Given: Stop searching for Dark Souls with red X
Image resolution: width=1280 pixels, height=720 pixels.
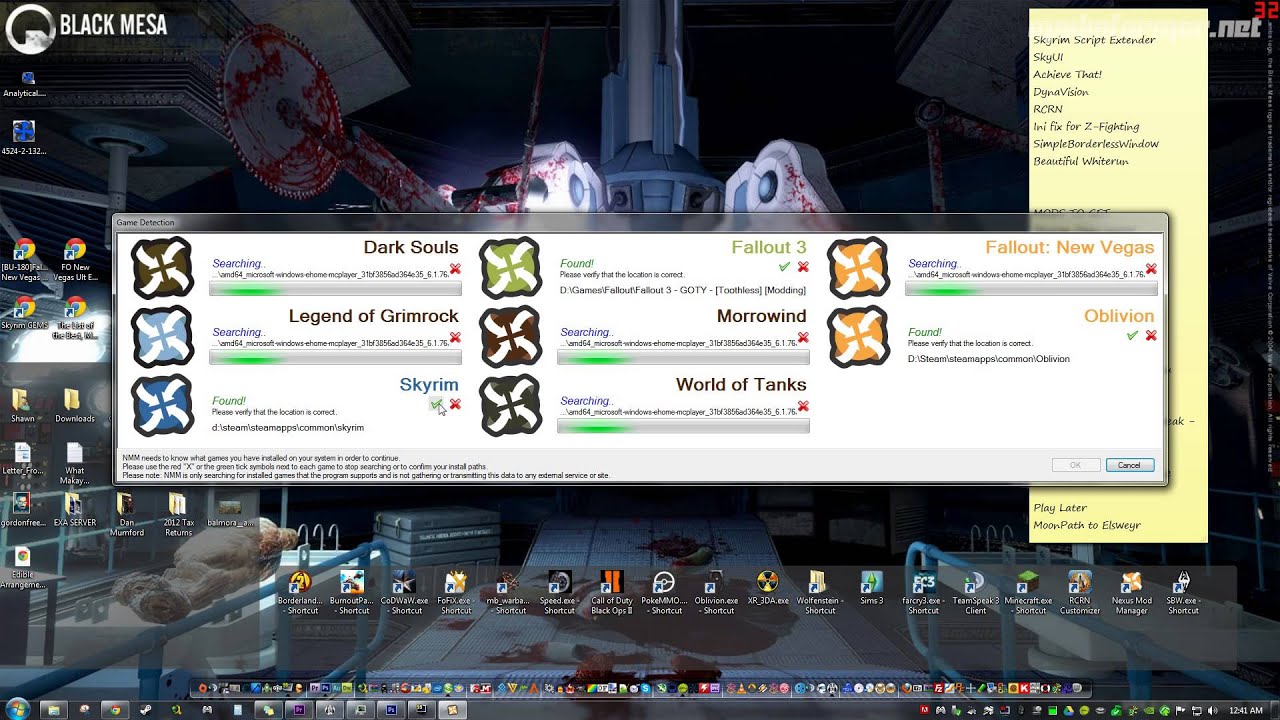Looking at the screenshot, I should click(455, 269).
